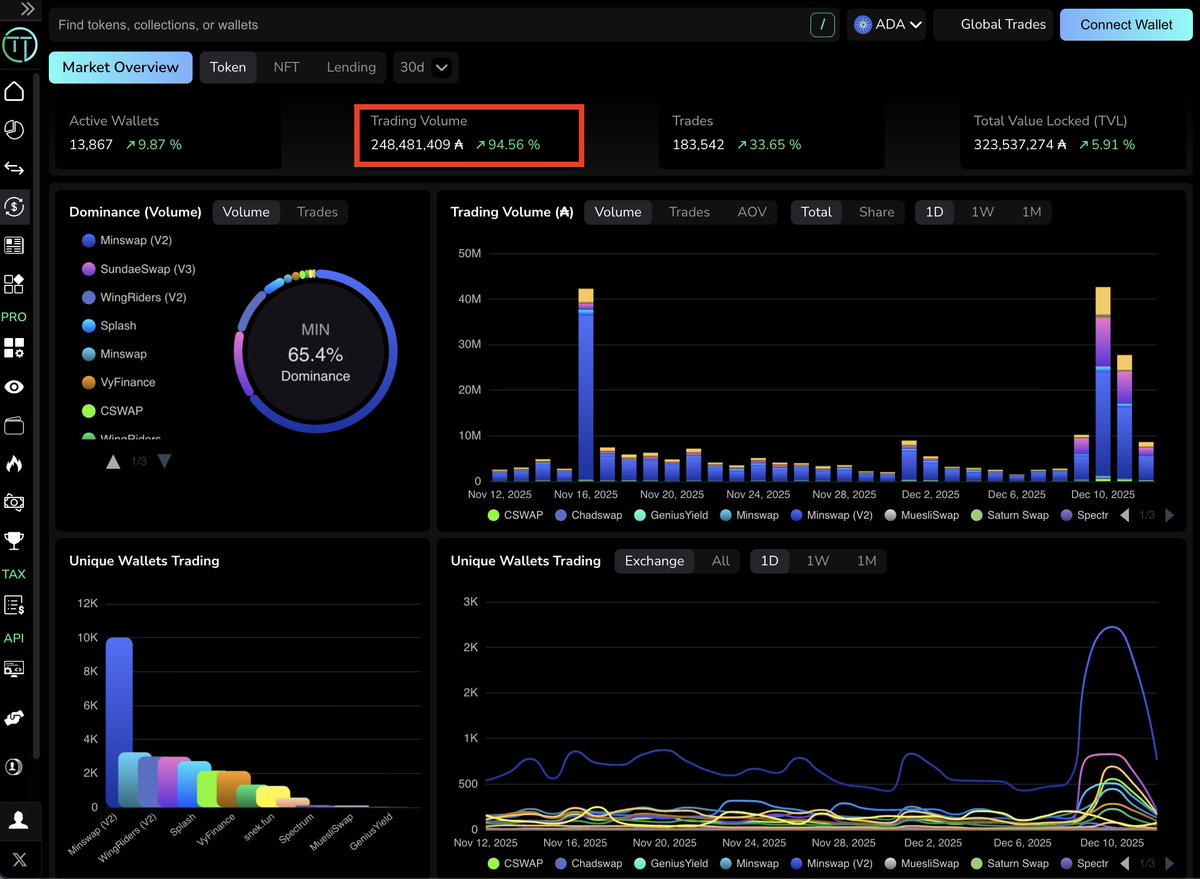Open the trophy icon in sidebar
The height and width of the screenshot is (879, 1200).
[x=14, y=541]
